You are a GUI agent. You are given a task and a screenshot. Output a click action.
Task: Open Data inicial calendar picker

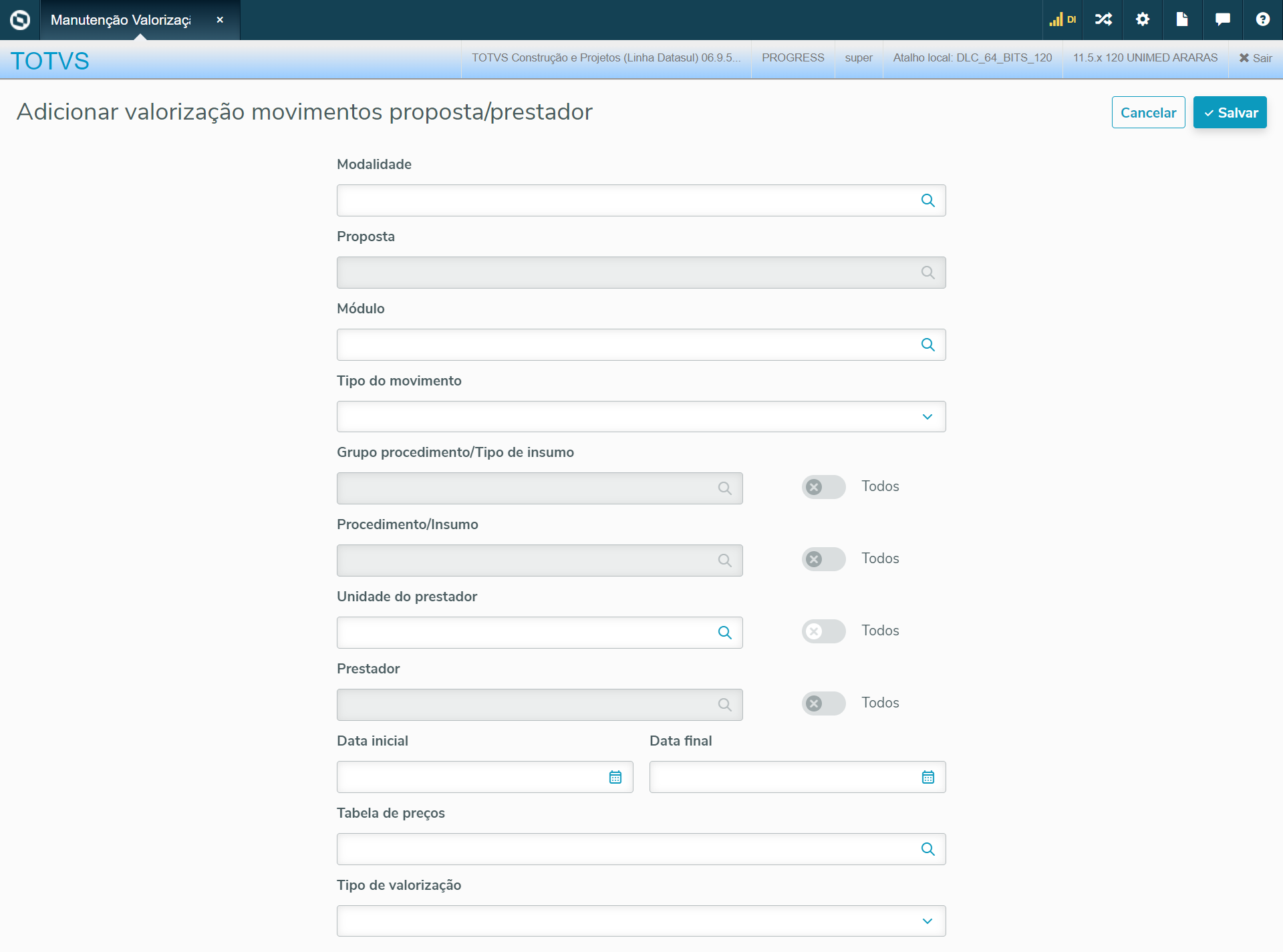coord(615,777)
